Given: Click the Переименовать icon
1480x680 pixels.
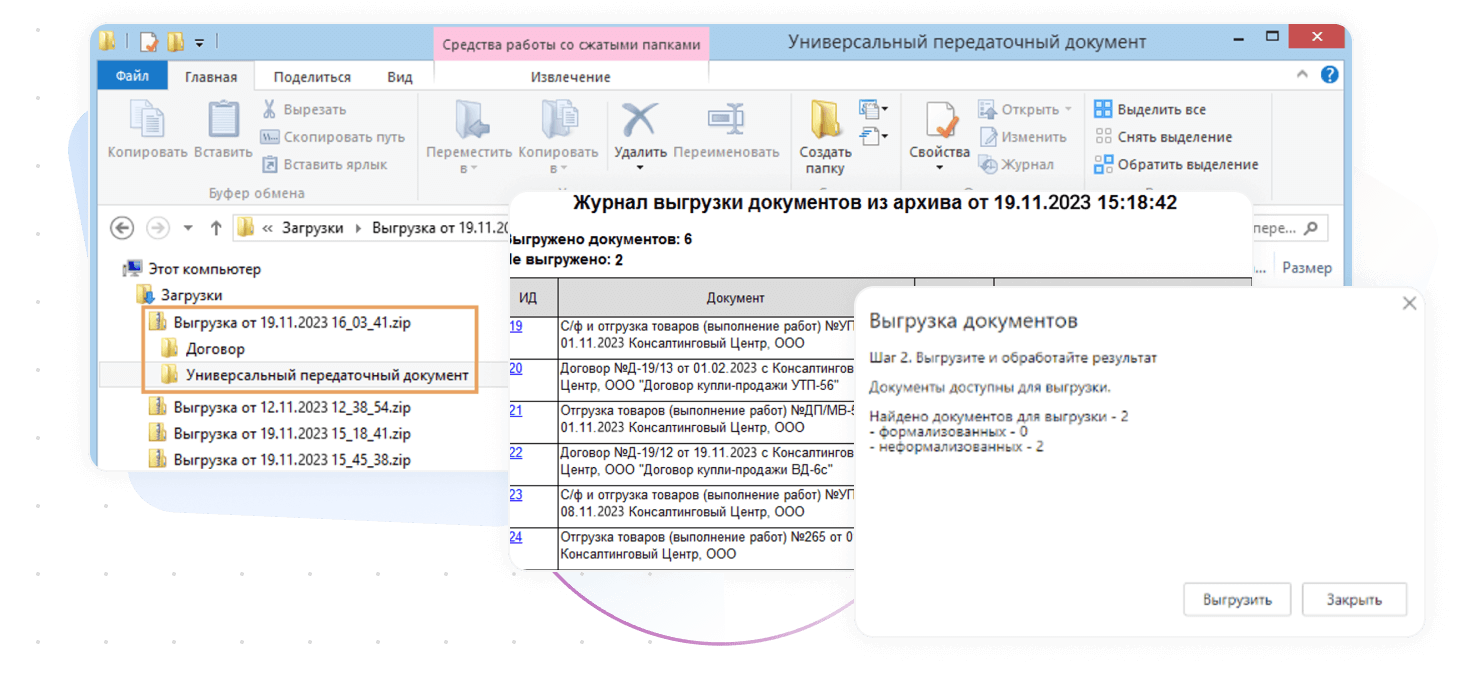Looking at the screenshot, I should 726,119.
